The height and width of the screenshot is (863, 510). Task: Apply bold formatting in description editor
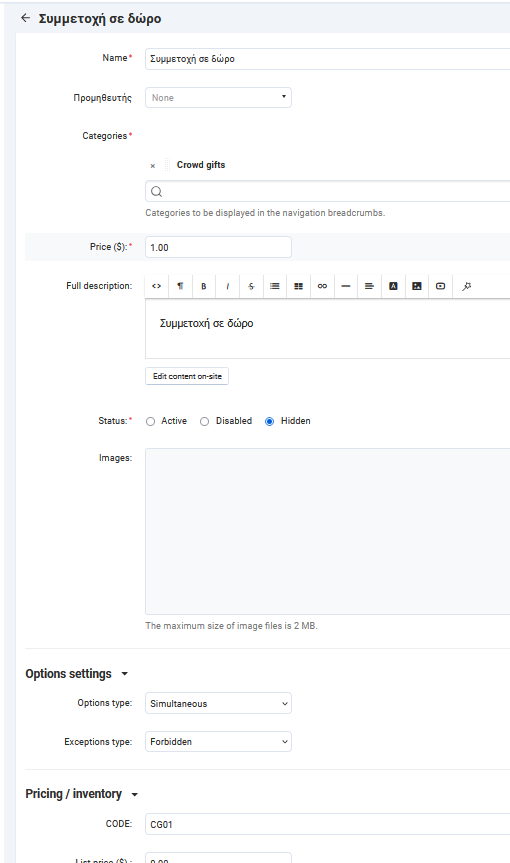tap(204, 286)
